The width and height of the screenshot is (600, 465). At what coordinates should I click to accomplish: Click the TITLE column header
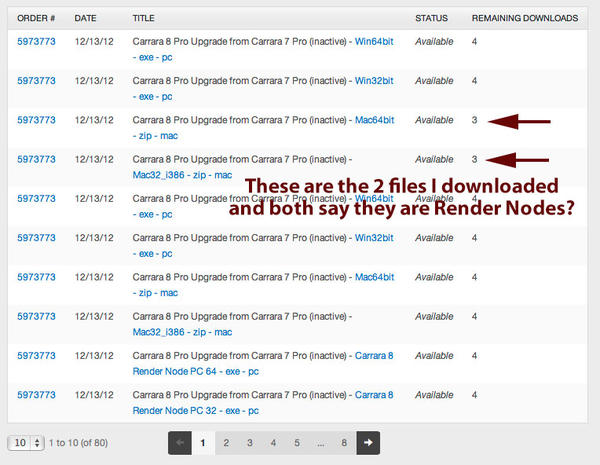click(143, 18)
